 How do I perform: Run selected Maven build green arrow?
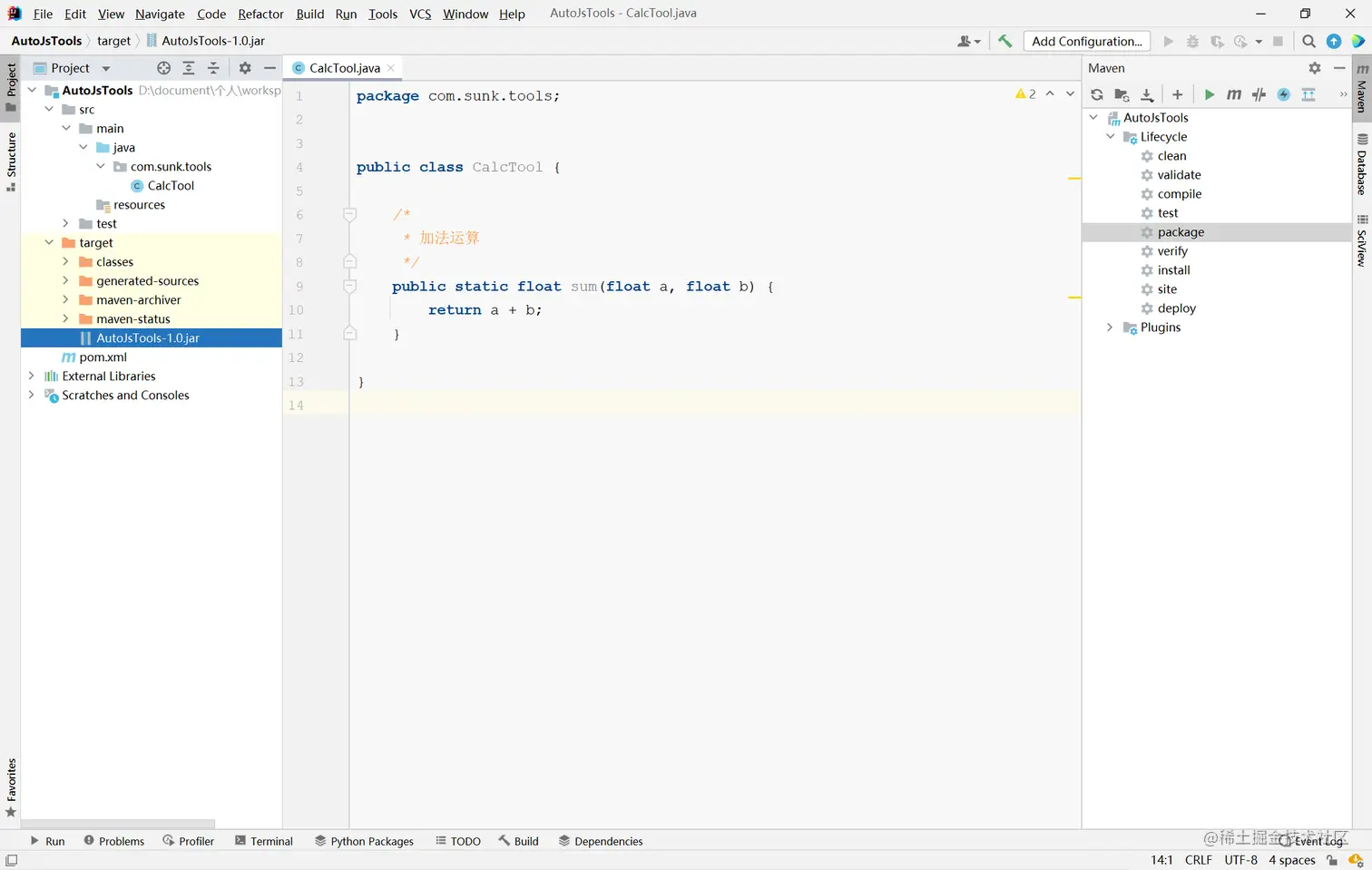coord(1209,94)
